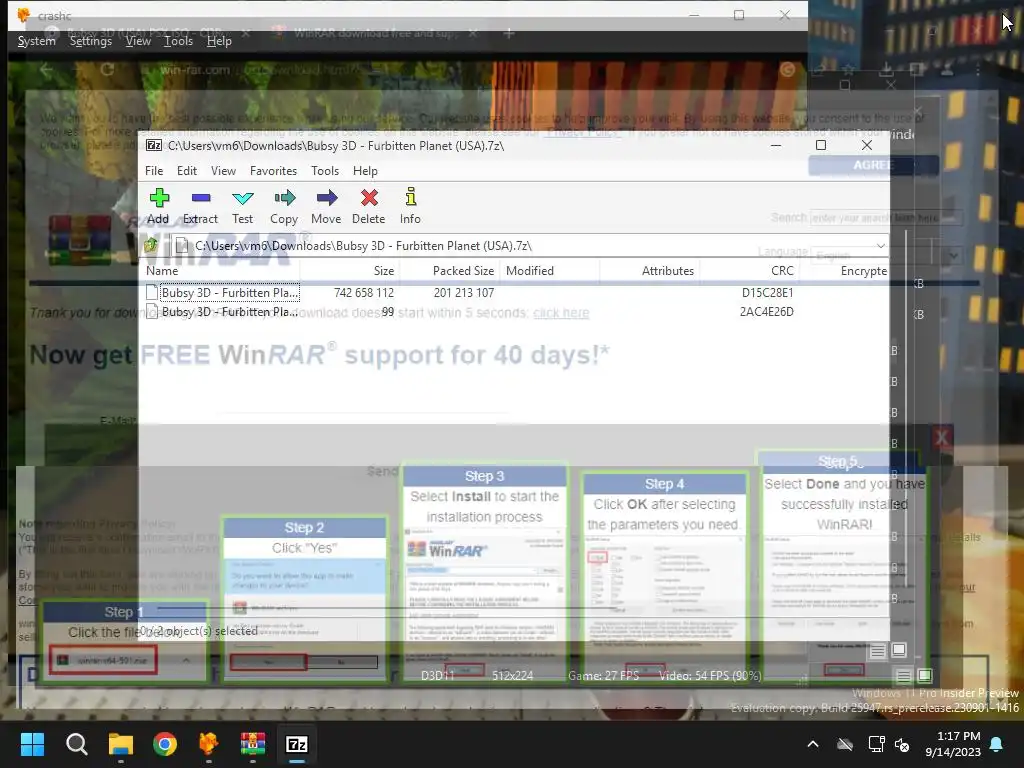Open the Tools menu in 7-Zip

click(x=325, y=170)
